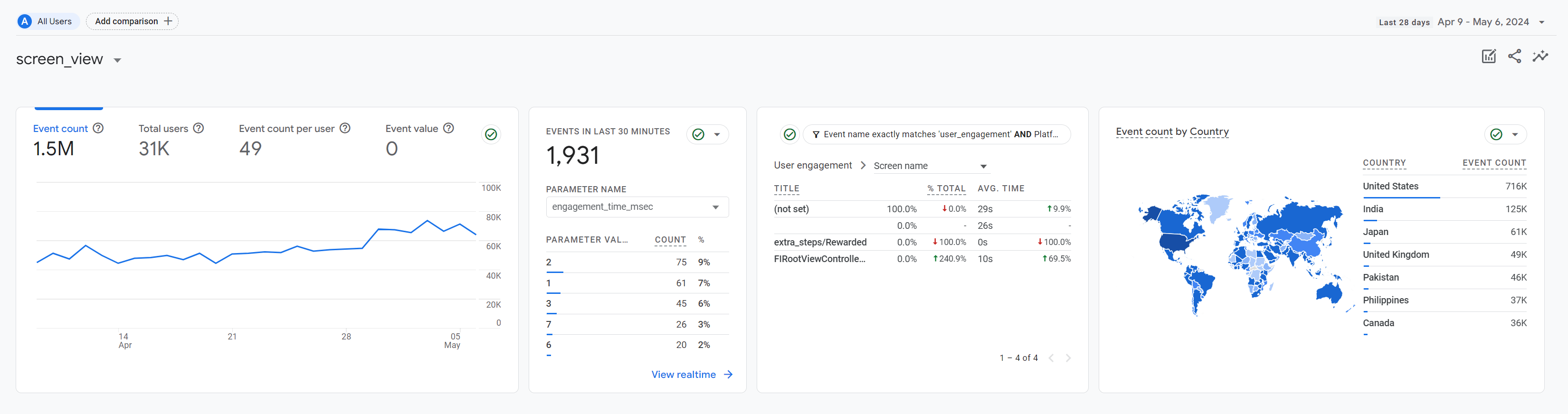Click the EVENT COUNT column header
Screen dimensions: 1568x414
[1494, 163]
